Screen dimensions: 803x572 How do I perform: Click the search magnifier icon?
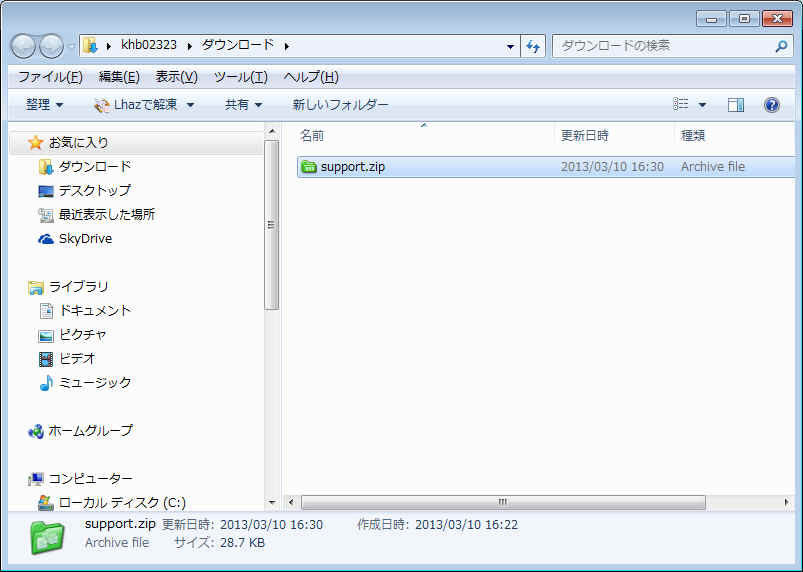click(781, 46)
